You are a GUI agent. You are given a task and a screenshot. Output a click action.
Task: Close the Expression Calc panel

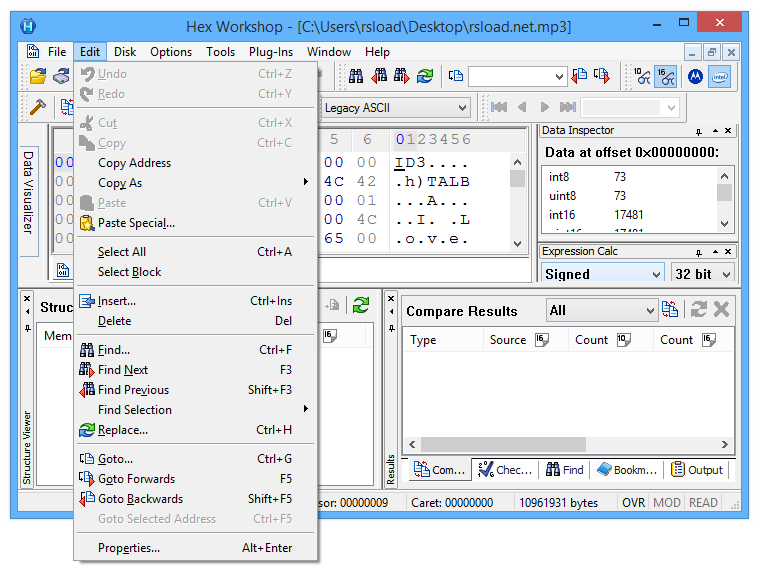point(728,251)
